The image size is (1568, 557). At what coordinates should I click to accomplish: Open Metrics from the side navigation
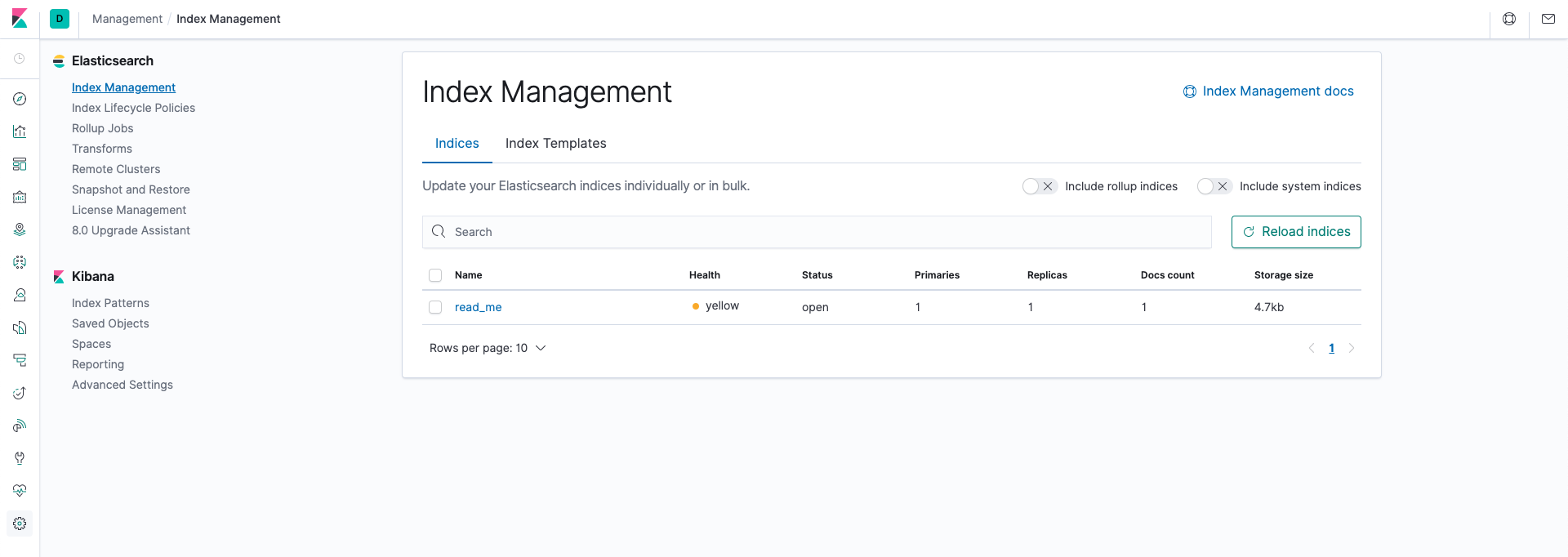(x=20, y=295)
